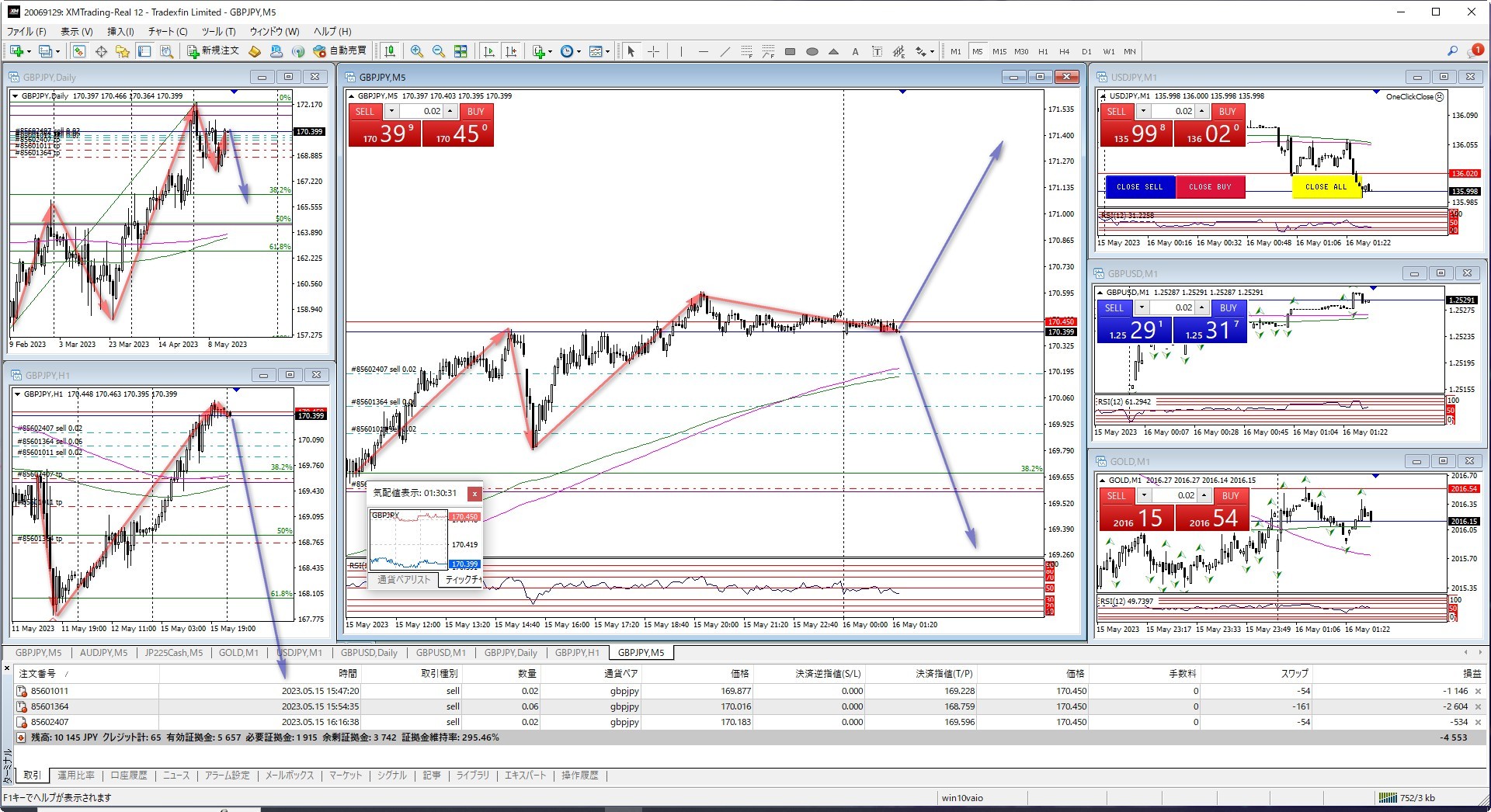
Task: Toggle Auto Trading (自動売買) button
Action: [339, 51]
